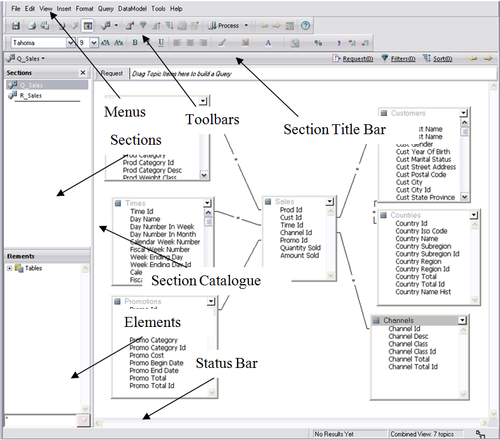Click the Filters(0) link
The height and width of the screenshot is (440, 500).
point(403,59)
